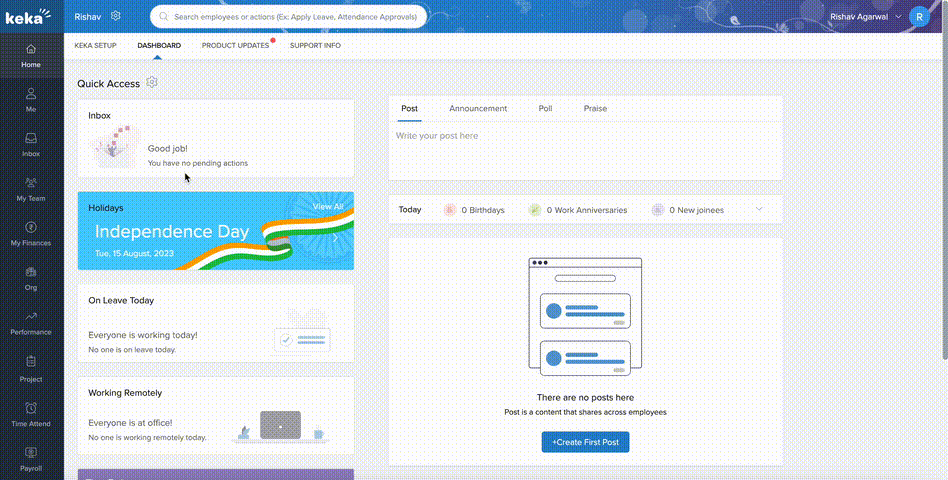
Task: Open the Inbox sidebar icon
Action: pos(31,144)
